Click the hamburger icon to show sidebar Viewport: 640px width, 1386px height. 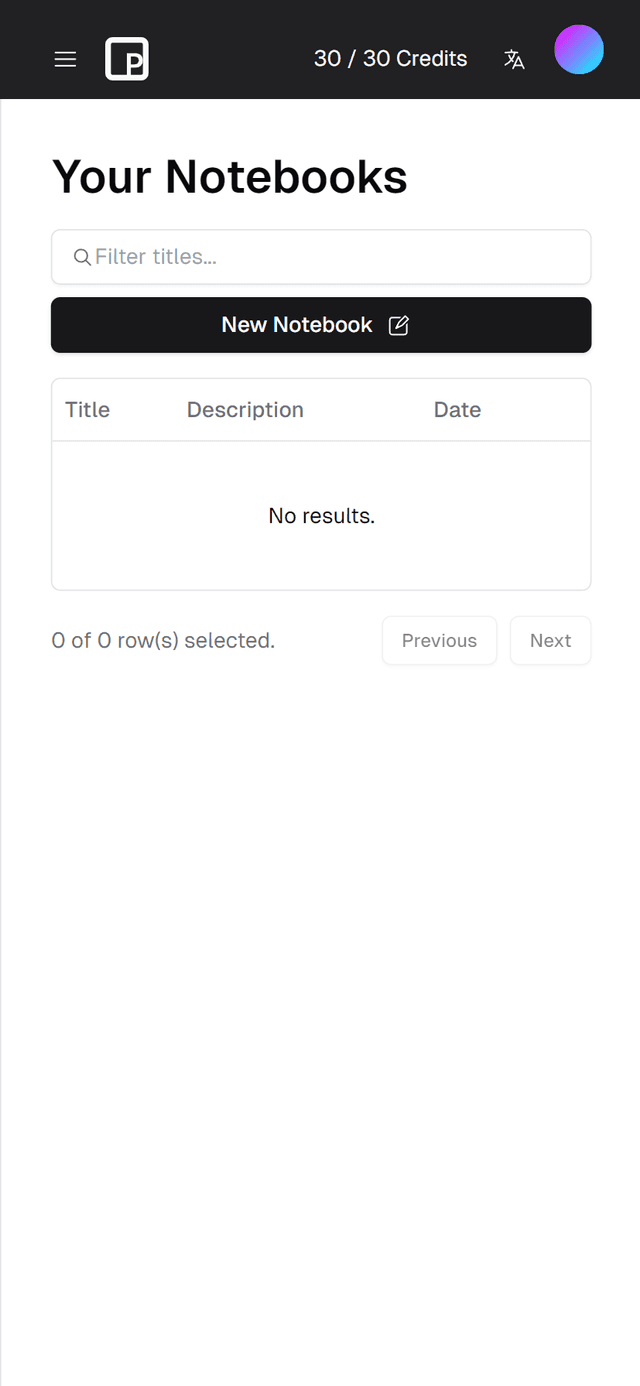click(x=65, y=59)
